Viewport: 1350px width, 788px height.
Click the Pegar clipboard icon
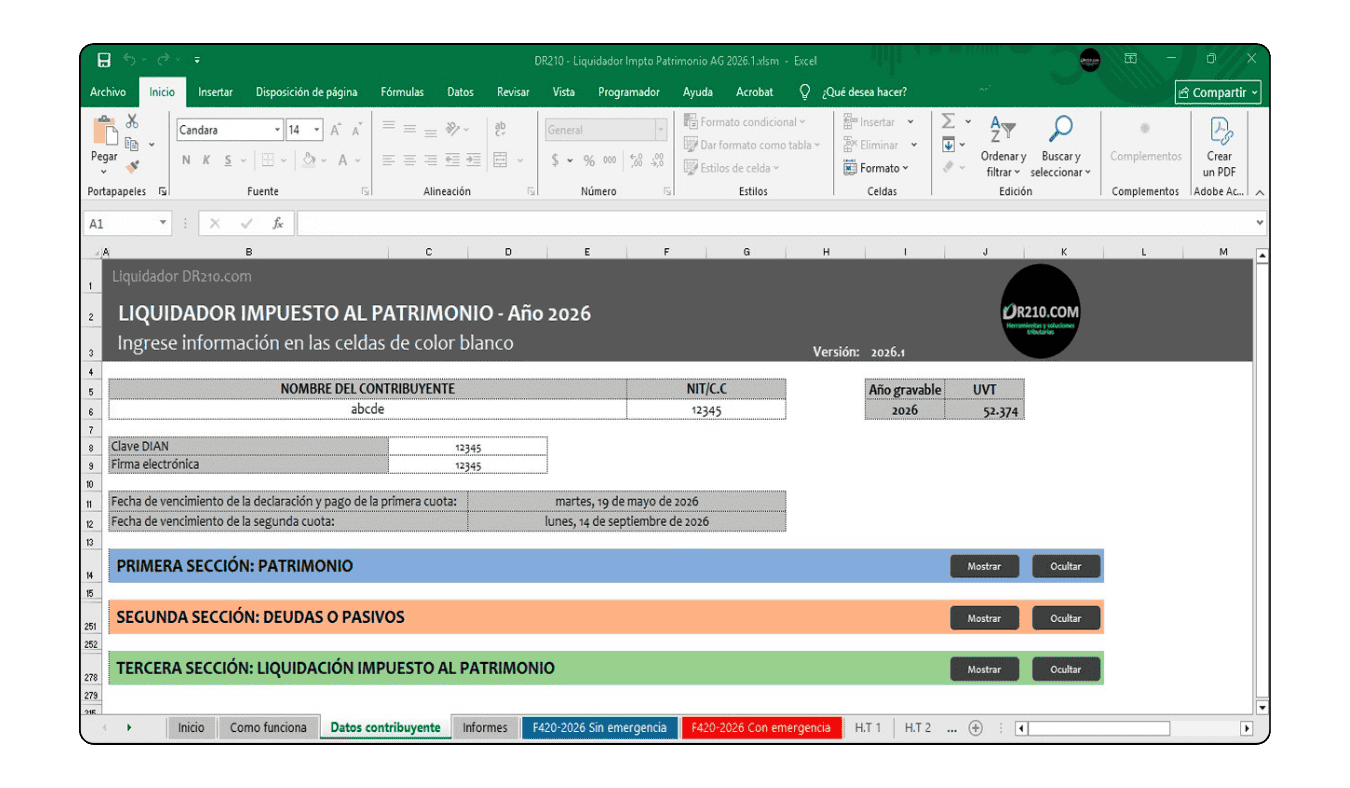pos(104,140)
